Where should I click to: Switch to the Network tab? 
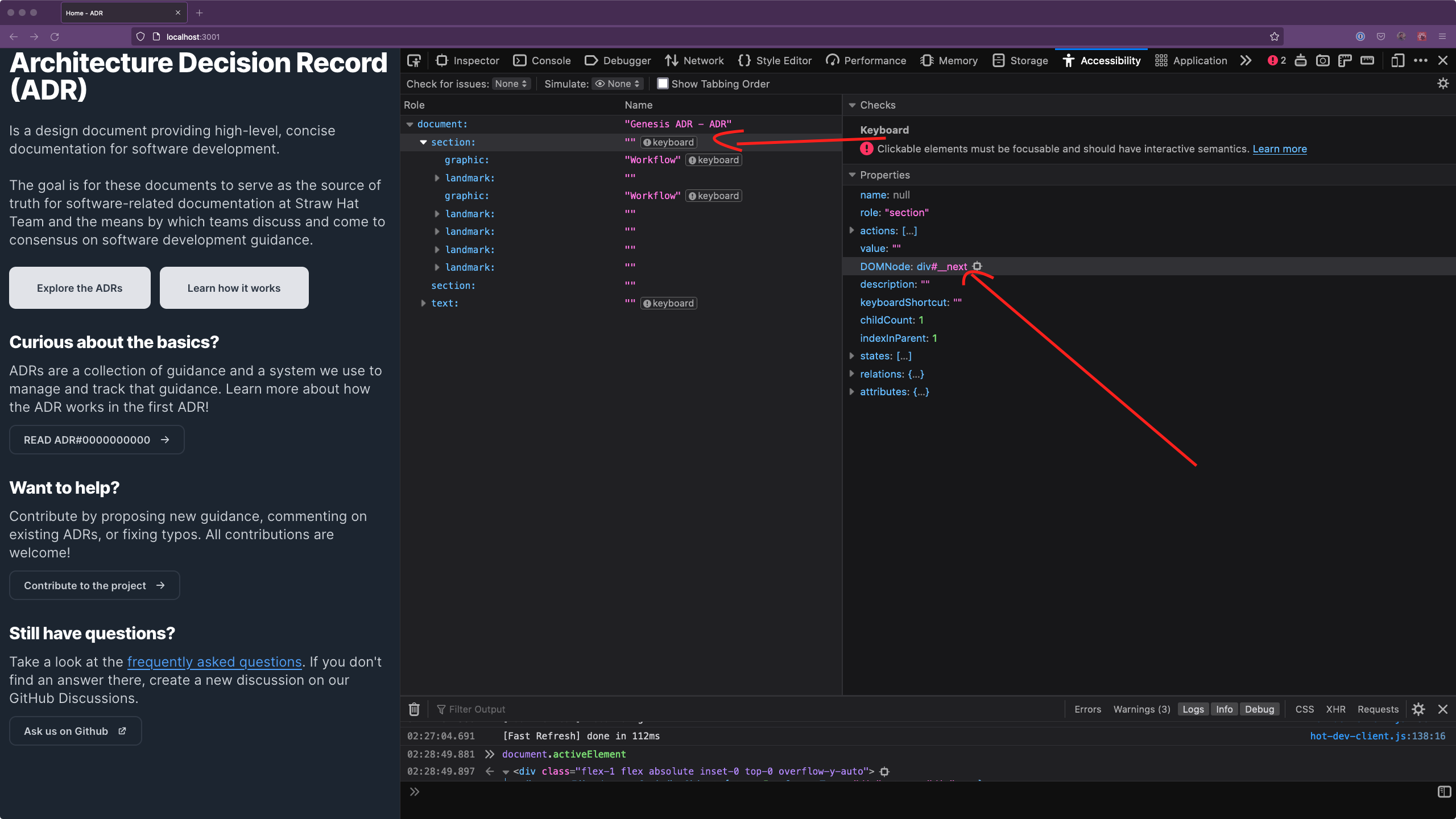[694, 60]
